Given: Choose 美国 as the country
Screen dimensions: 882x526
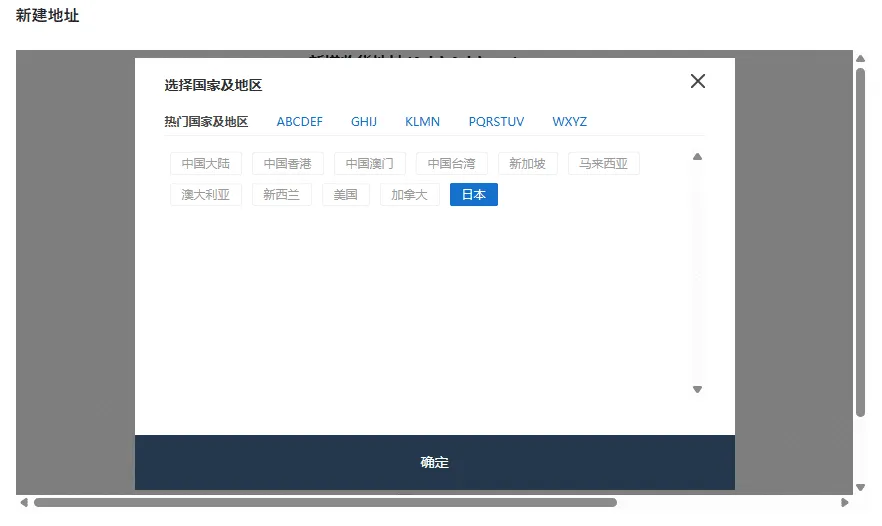Looking at the screenshot, I should pos(345,195).
